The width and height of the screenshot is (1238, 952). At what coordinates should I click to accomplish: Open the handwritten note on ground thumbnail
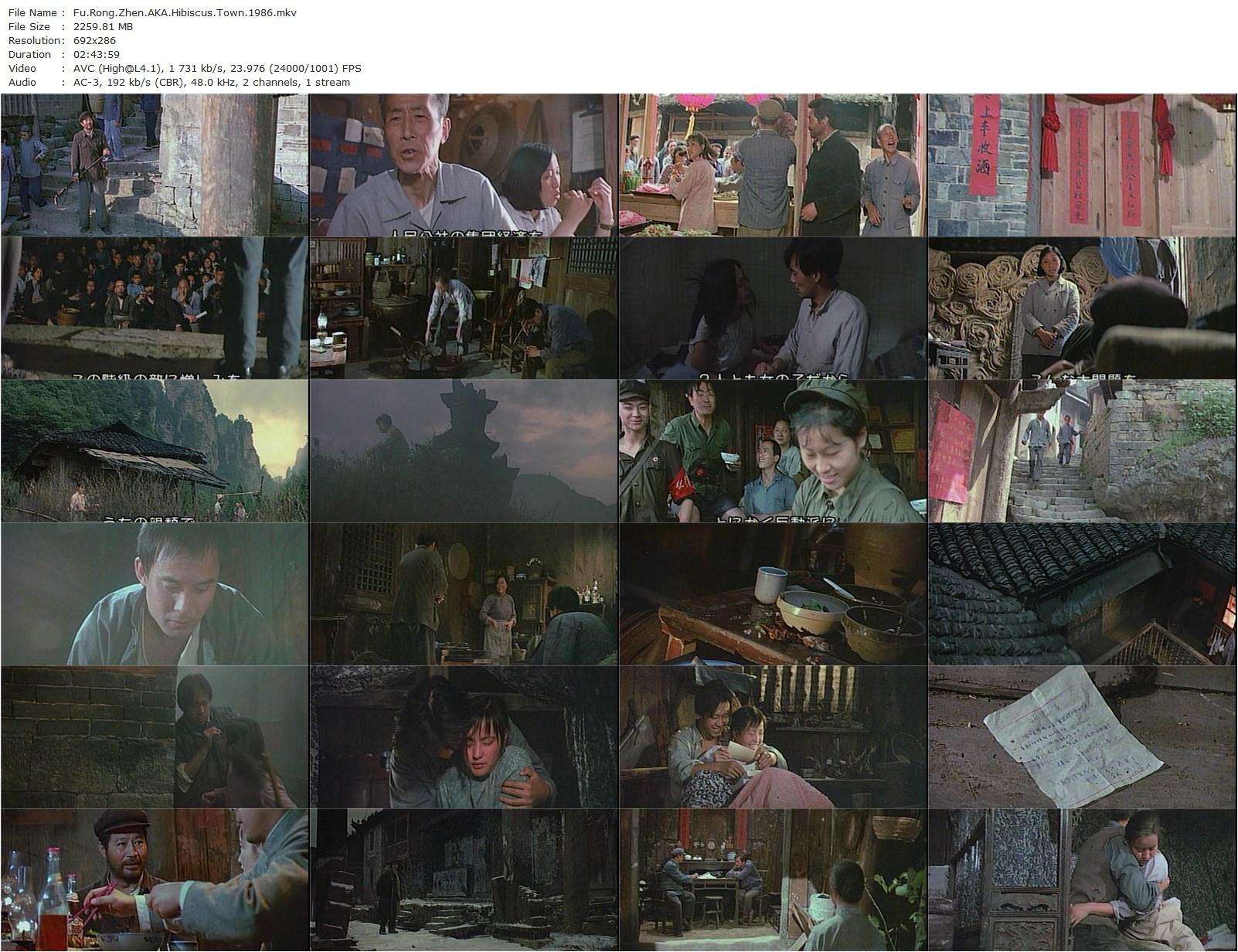(1082, 738)
